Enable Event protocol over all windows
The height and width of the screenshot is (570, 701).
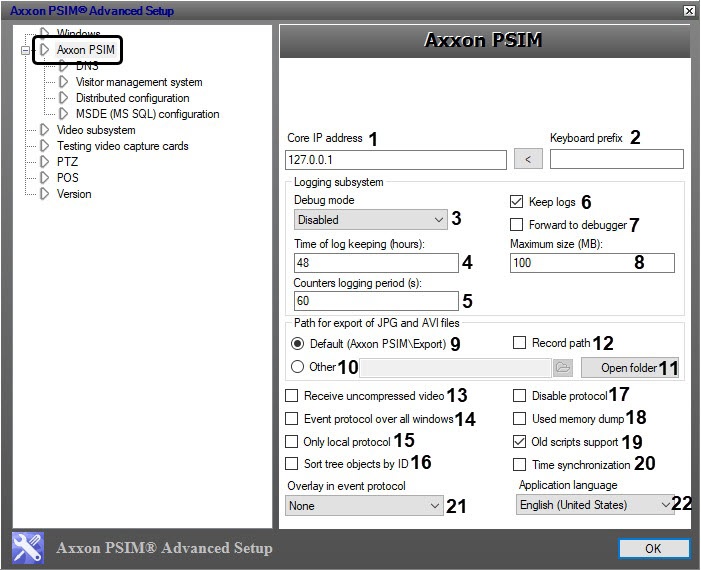pyautogui.click(x=291, y=418)
